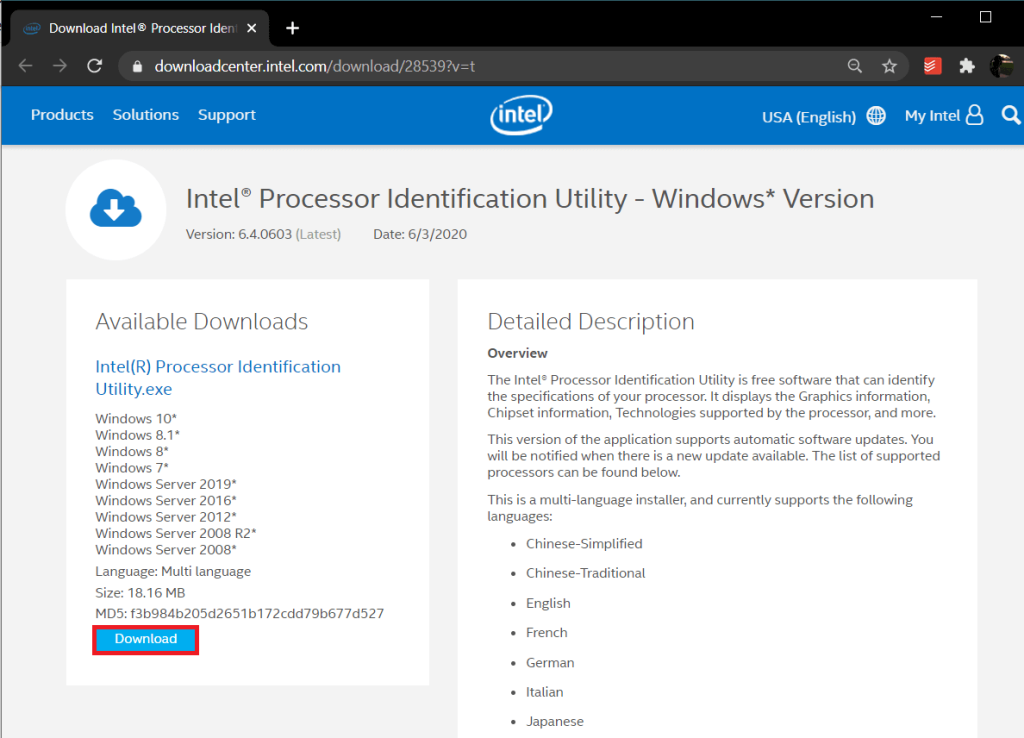Close the Download Intel Processor tab
This screenshot has width=1024, height=738.
pyautogui.click(x=252, y=28)
